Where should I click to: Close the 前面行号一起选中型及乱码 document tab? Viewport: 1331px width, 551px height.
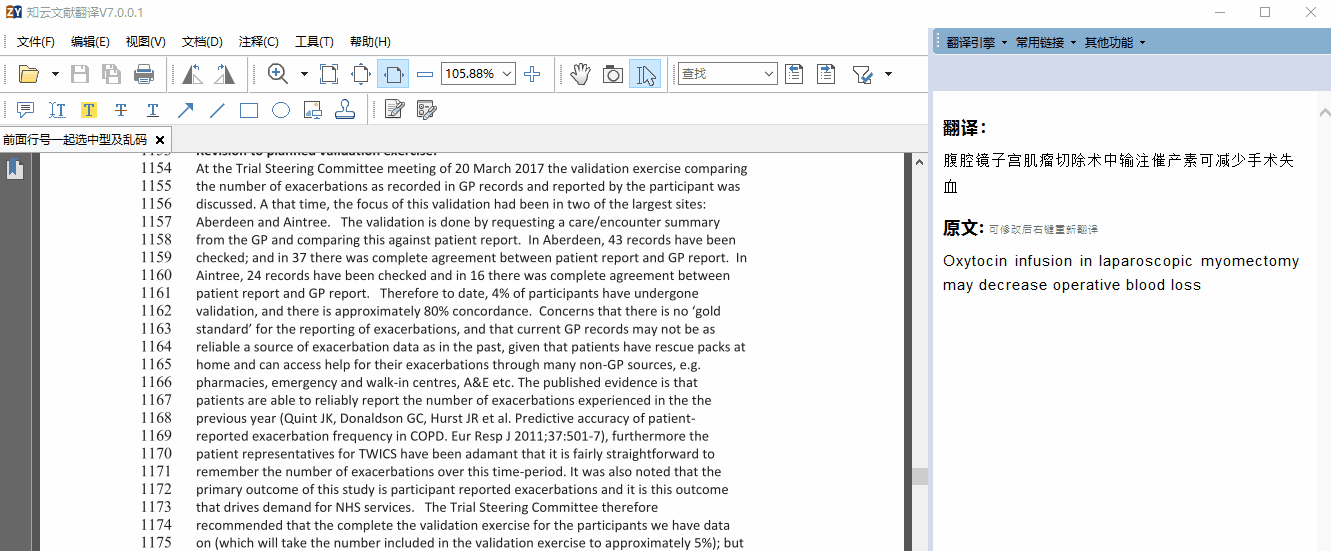(160, 140)
